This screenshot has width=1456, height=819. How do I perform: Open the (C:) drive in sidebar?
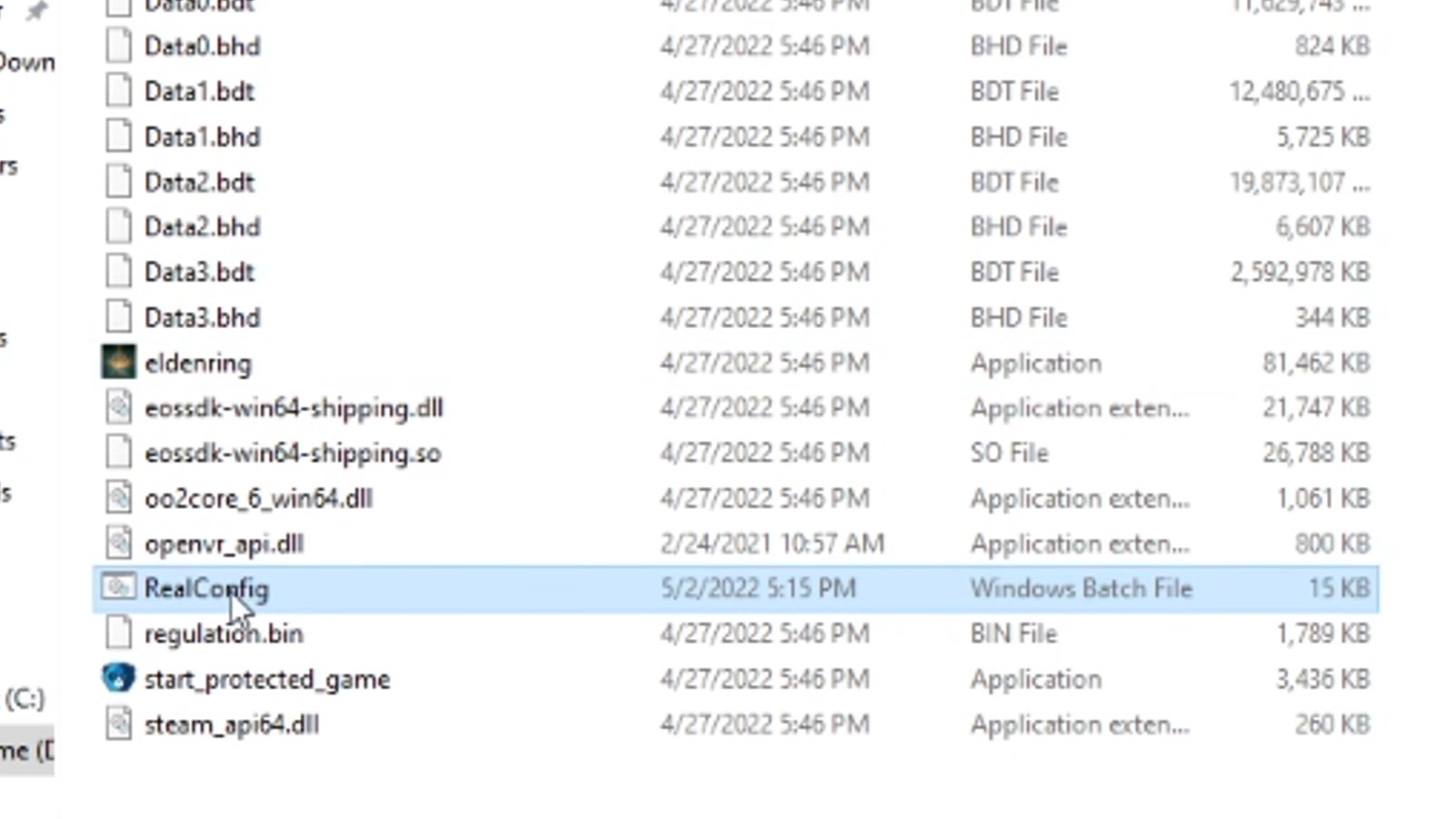coord(25,698)
